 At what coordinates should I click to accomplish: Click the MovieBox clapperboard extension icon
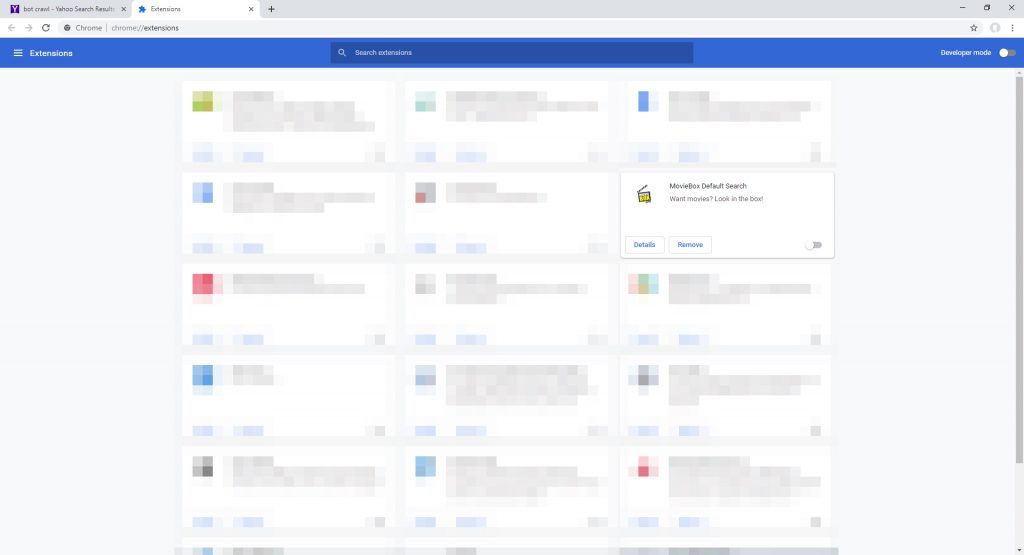(x=644, y=194)
